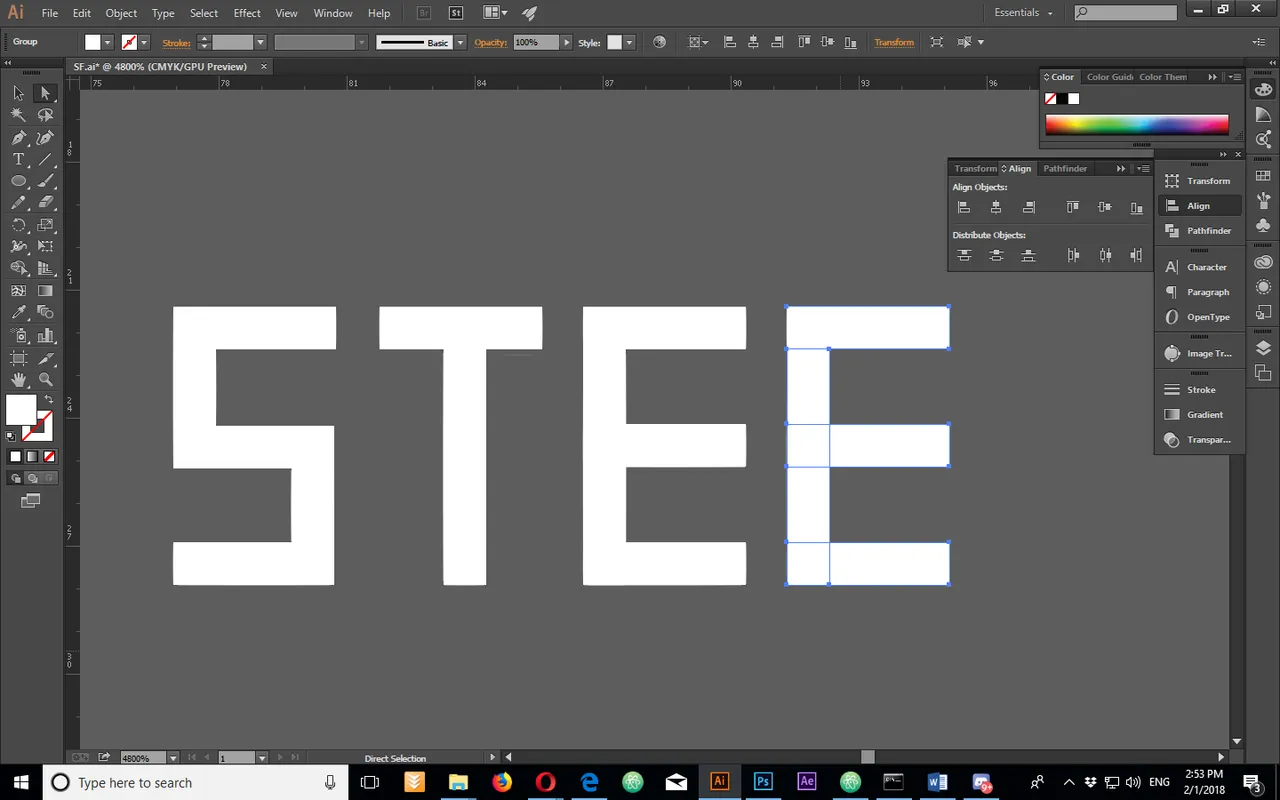Viewport: 1280px width, 800px height.
Task: Open the Window menu
Action: [x=333, y=13]
